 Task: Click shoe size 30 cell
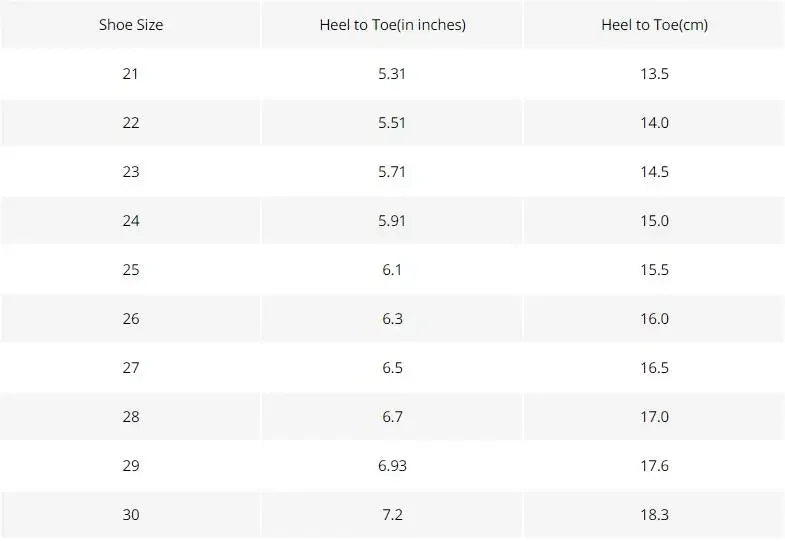[x=130, y=515]
